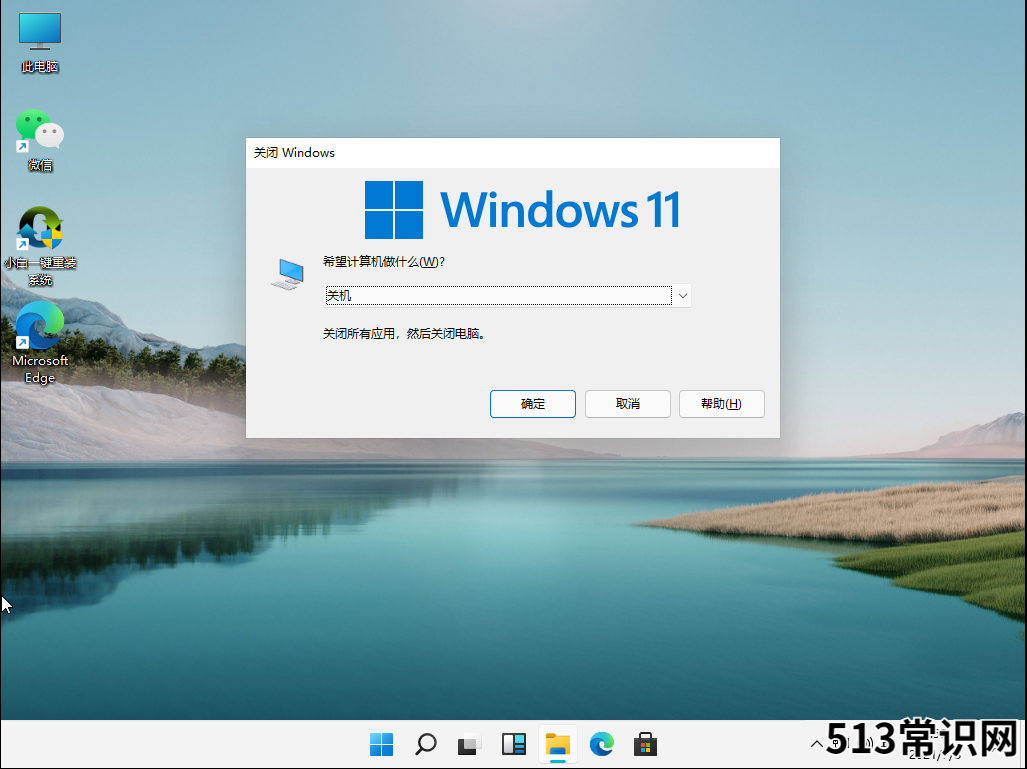Open File Explorer from the taskbar
This screenshot has height=769, width=1027.
(557, 744)
